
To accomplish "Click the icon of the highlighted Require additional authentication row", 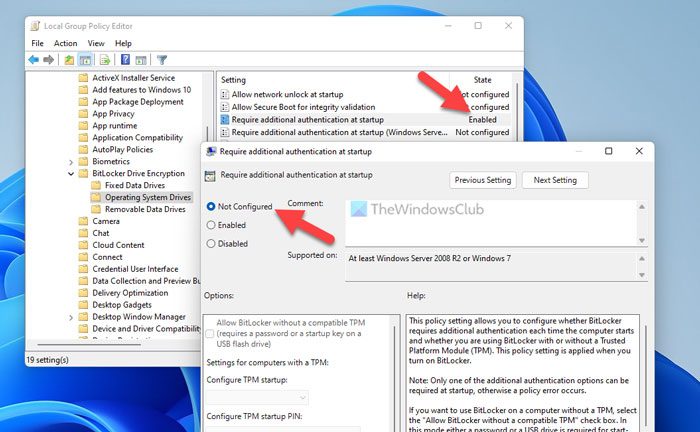I will [225, 120].
